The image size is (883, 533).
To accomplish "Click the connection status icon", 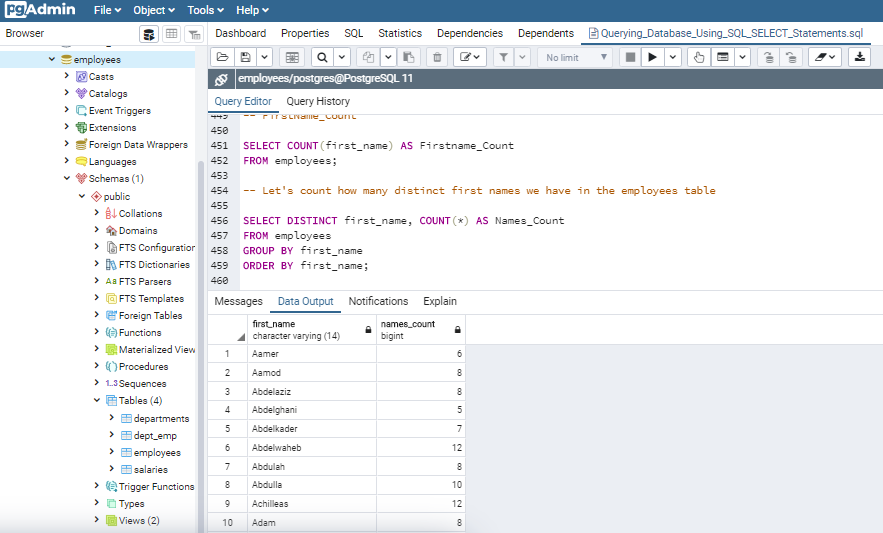I will click(221, 80).
